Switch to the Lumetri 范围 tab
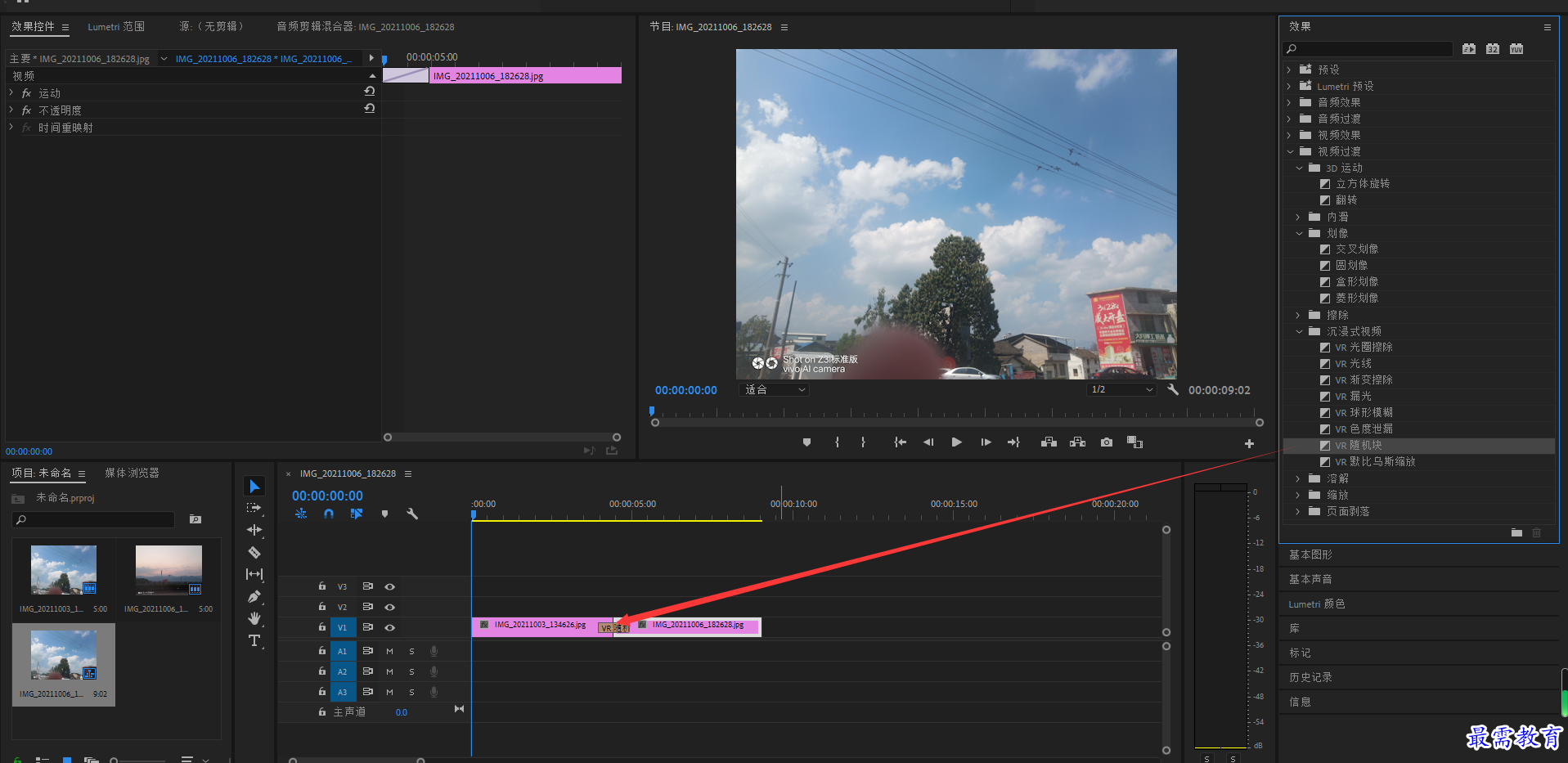1568x763 pixels. [116, 27]
